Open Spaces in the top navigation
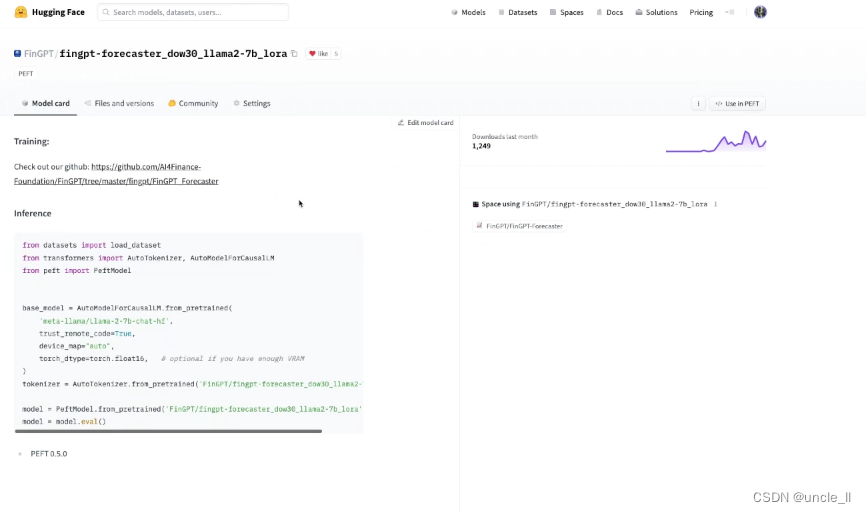This screenshot has height=513, width=866. click(x=567, y=12)
